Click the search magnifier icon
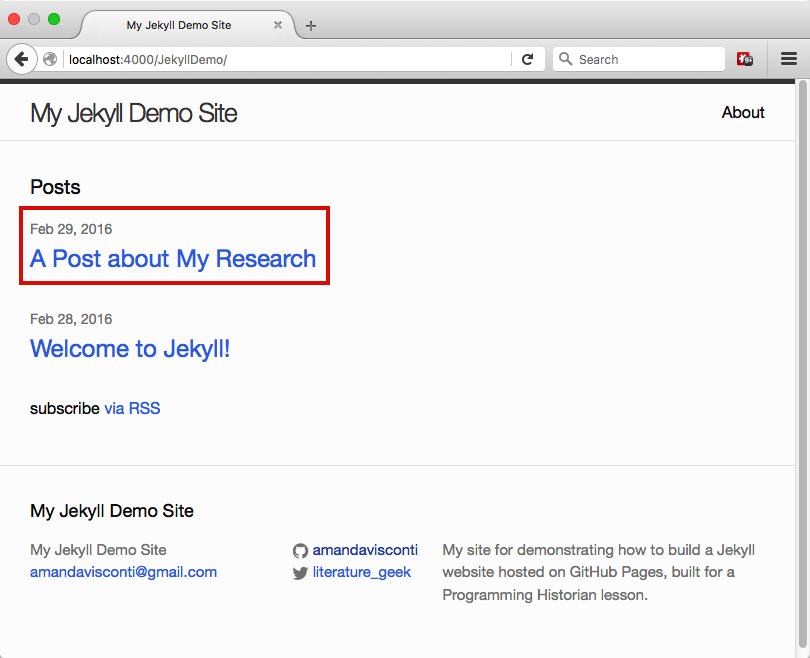 [565, 58]
